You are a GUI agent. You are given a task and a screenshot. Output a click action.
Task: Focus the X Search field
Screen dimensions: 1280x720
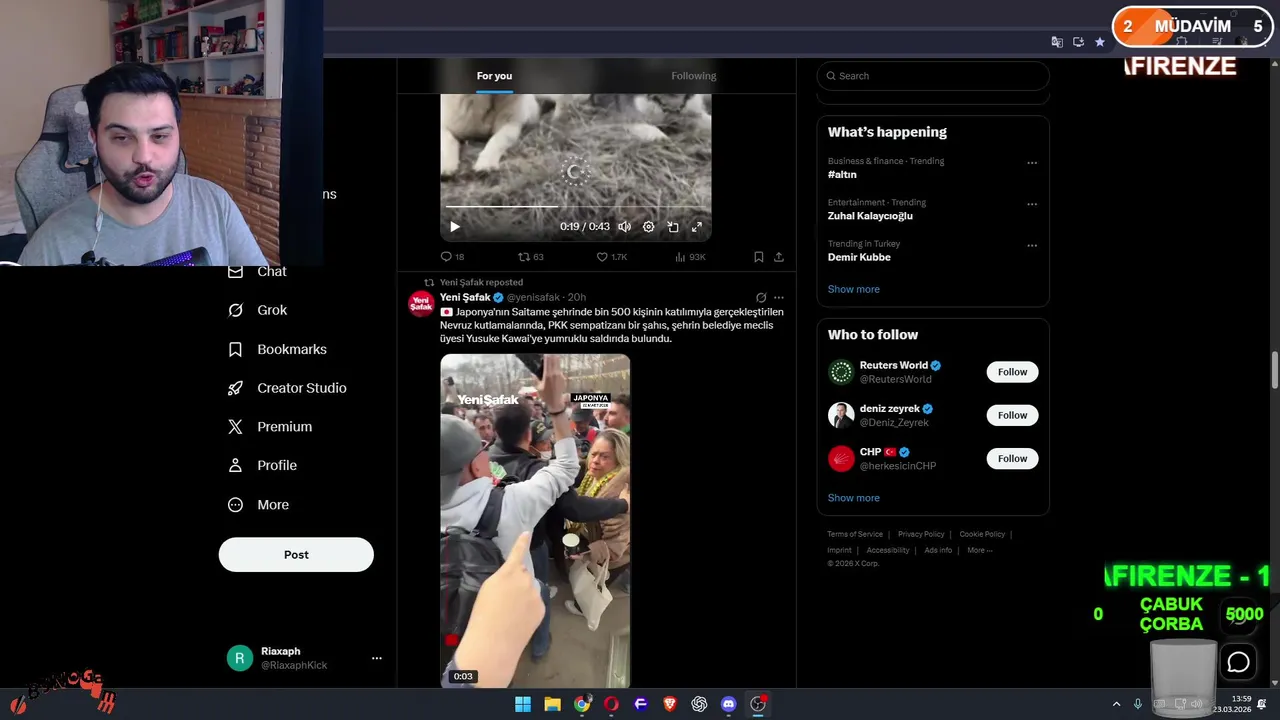click(x=933, y=76)
